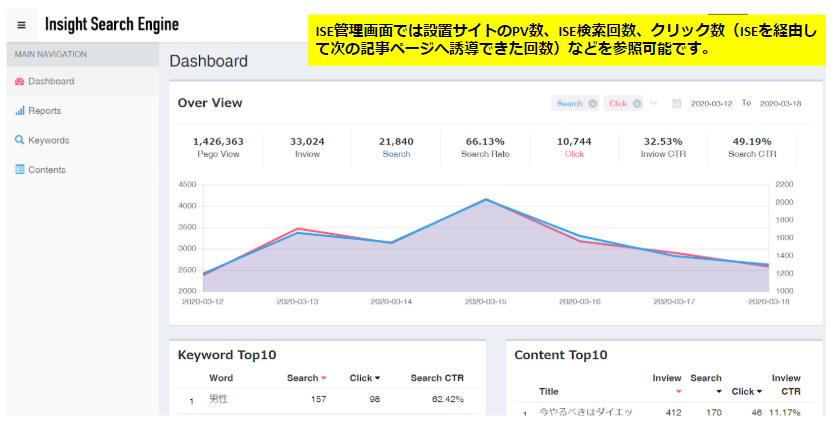Click the end date 2020-03-18 field
This screenshot has width=834, height=422.
[x=780, y=104]
